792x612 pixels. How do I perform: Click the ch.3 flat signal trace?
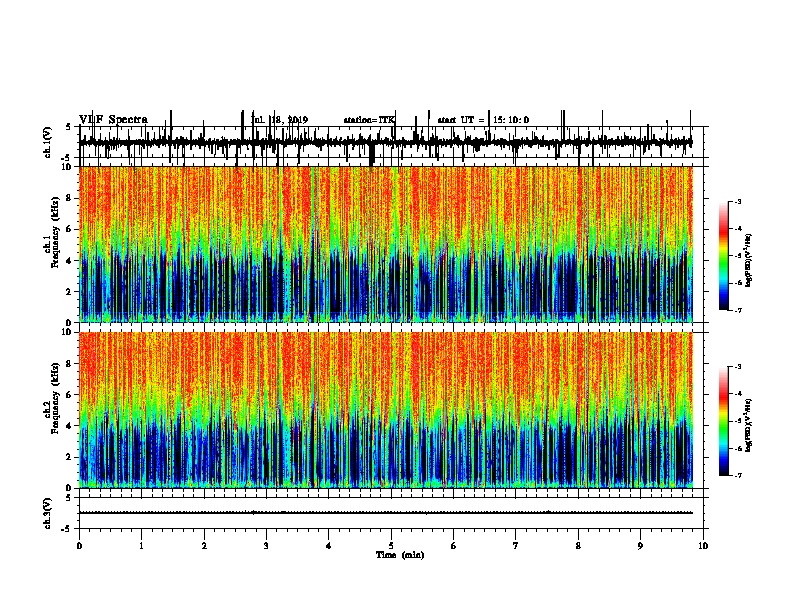(x=386, y=513)
